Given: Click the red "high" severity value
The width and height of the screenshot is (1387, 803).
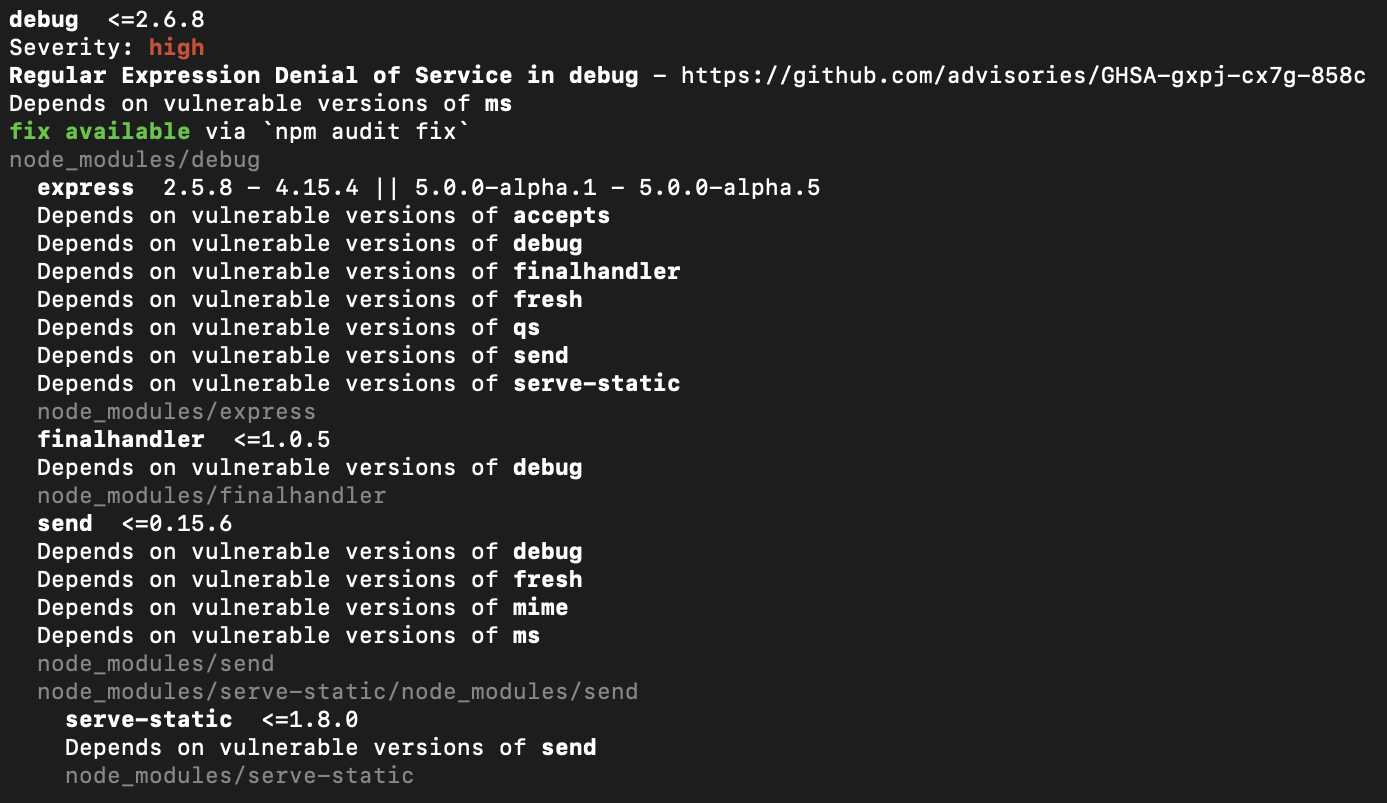Looking at the screenshot, I should pyautogui.click(x=176, y=48).
